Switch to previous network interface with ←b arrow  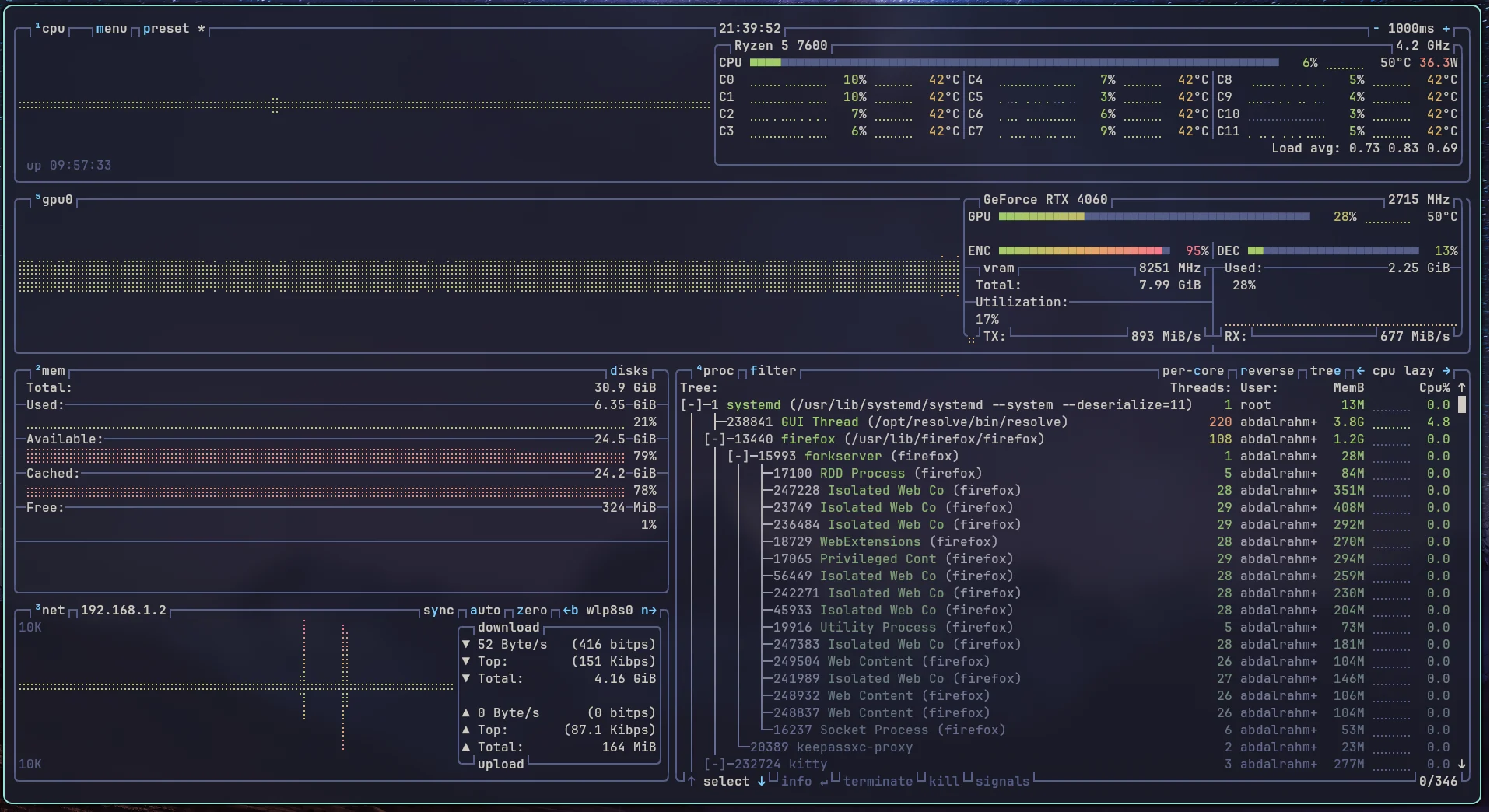pos(571,611)
